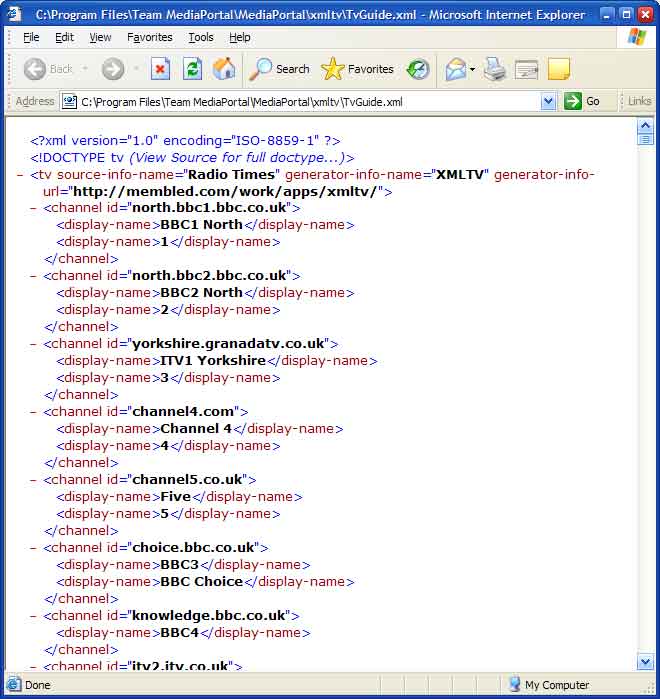Click the BBC2 North display name
The height and width of the screenshot is (699, 660).
(x=201, y=293)
